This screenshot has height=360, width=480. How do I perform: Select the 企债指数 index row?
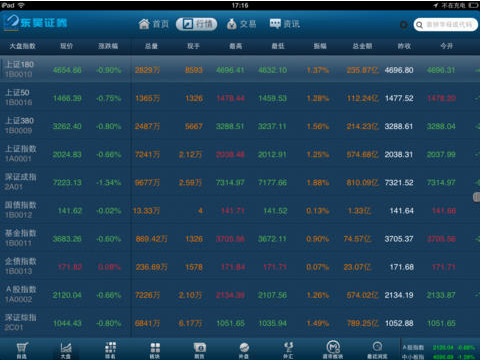240,266
